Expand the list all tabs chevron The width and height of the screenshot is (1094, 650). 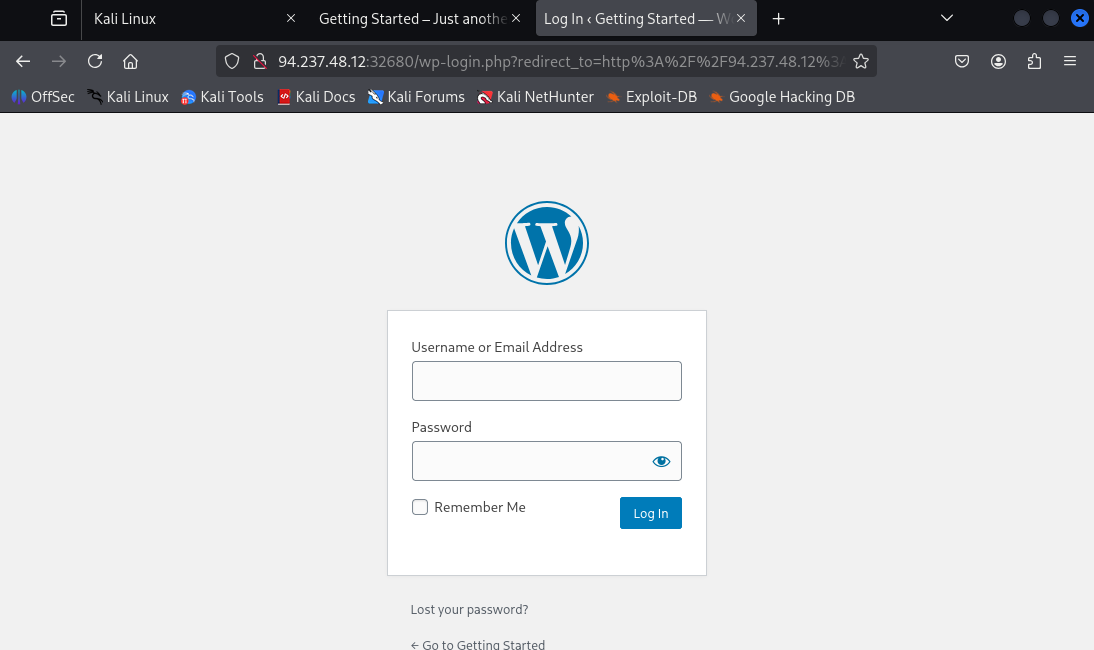947,18
